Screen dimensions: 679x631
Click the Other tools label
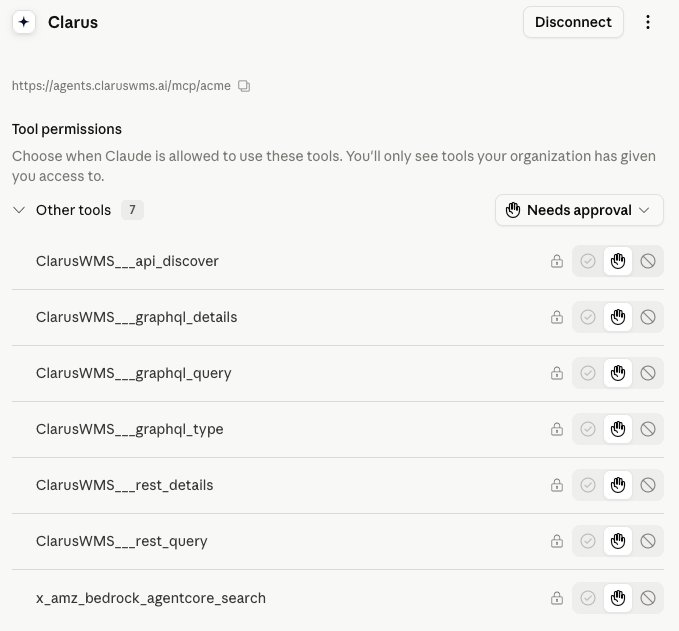74,210
